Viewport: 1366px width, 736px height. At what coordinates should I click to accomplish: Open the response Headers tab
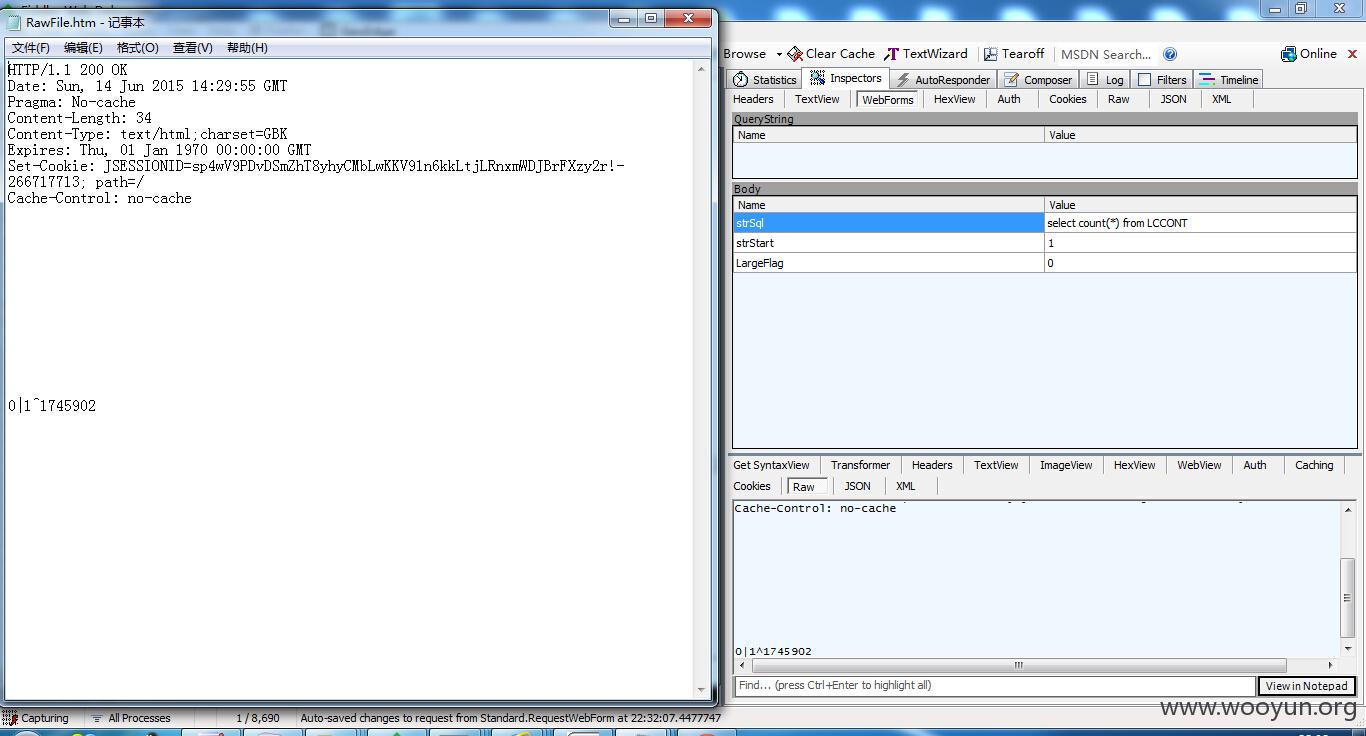tap(932, 465)
